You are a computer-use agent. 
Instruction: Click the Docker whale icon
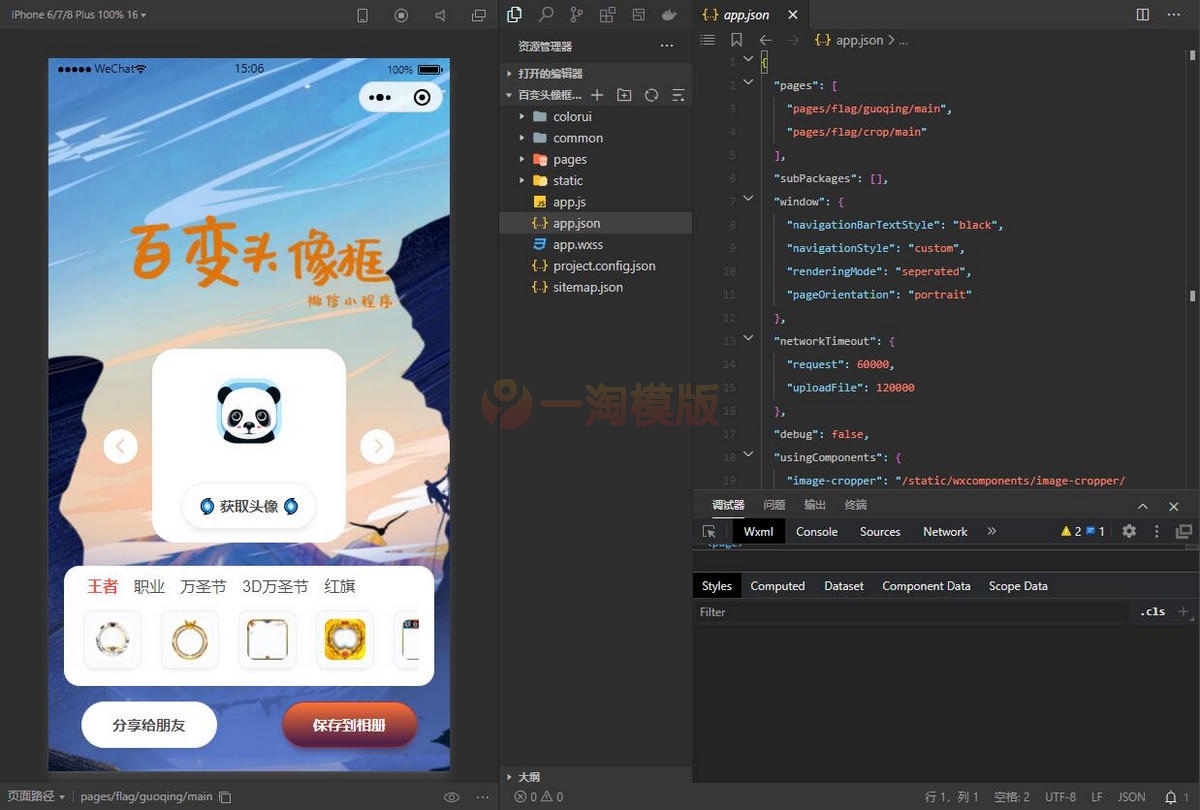click(668, 15)
